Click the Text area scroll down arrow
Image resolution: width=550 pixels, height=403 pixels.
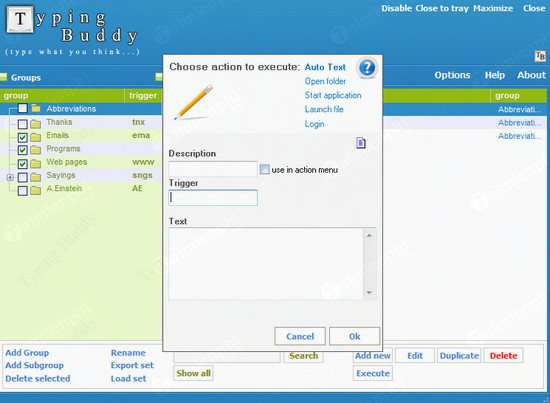click(x=369, y=293)
